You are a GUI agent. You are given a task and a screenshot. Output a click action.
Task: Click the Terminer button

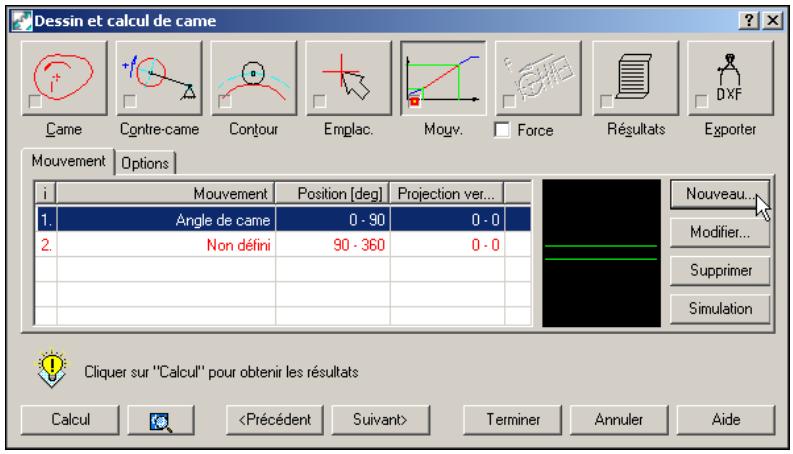(x=513, y=420)
